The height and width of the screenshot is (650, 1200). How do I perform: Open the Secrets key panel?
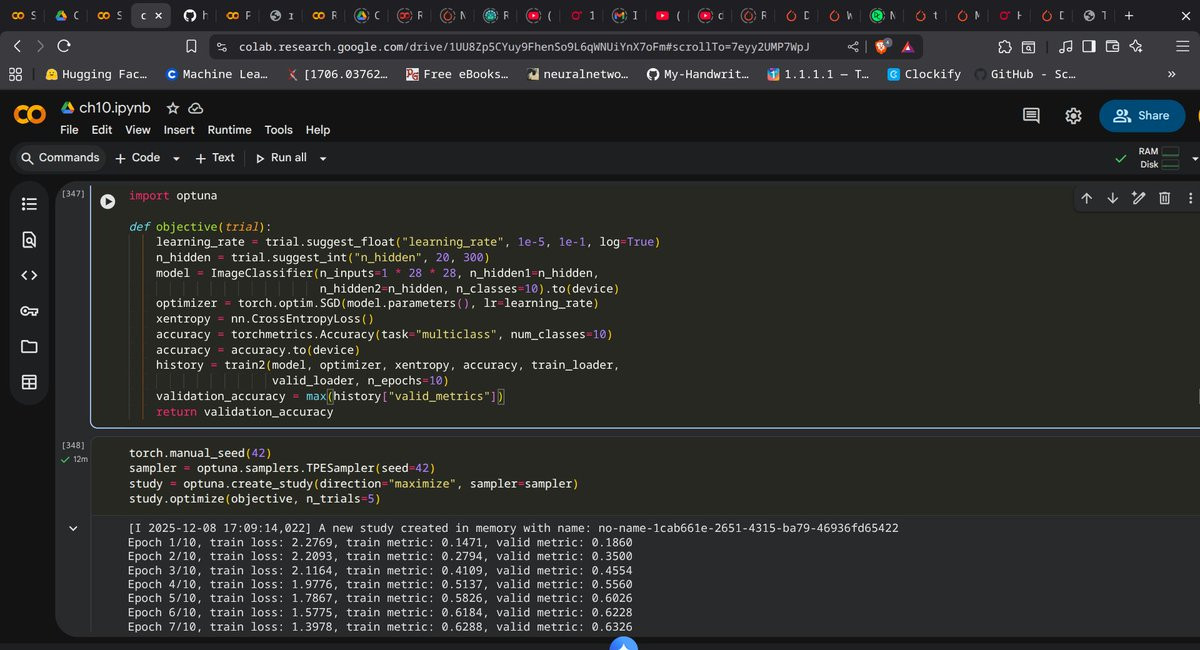click(29, 311)
